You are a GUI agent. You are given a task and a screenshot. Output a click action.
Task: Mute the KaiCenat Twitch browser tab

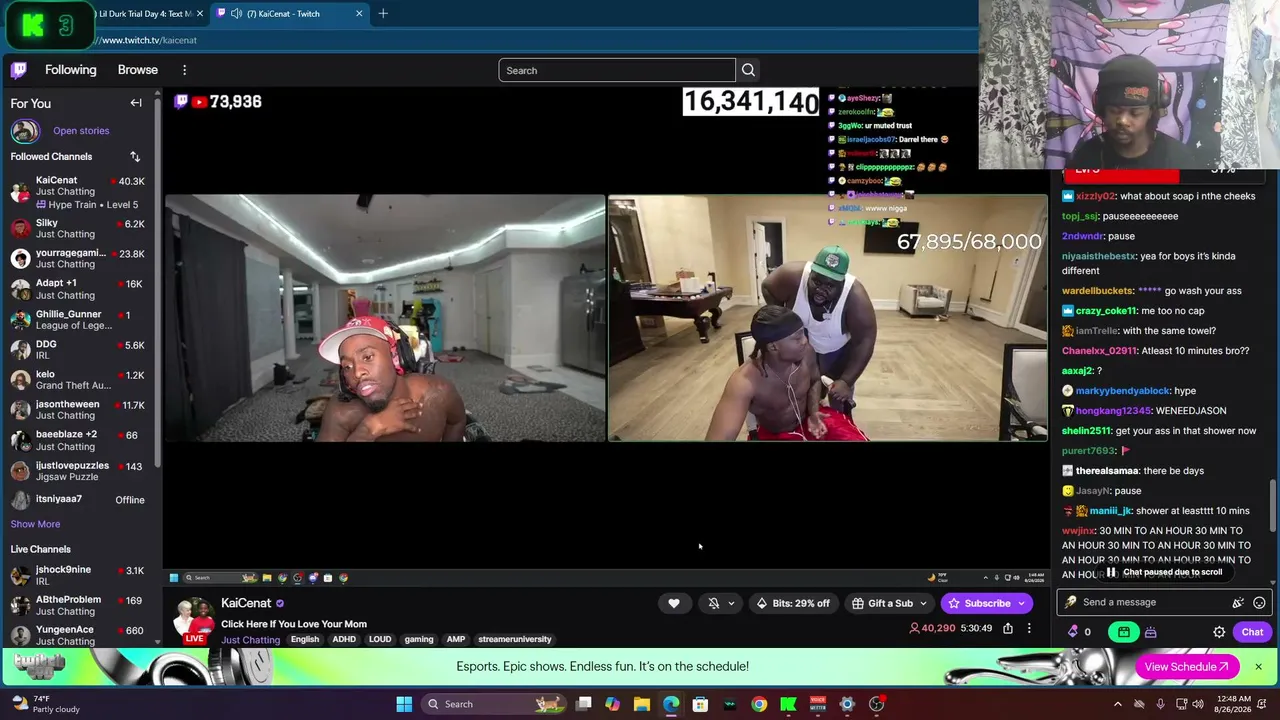click(236, 13)
